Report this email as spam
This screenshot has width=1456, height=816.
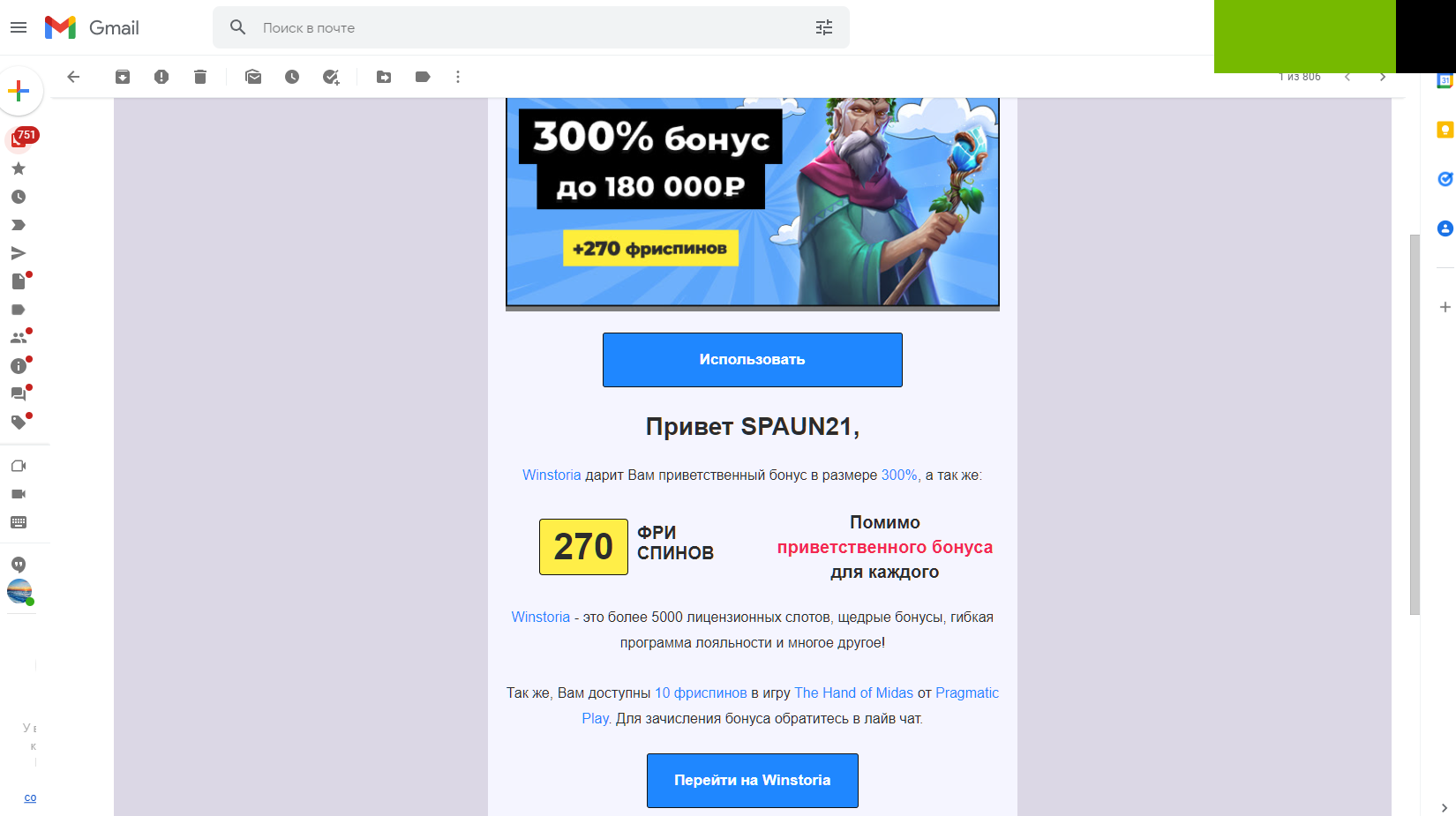click(x=161, y=77)
